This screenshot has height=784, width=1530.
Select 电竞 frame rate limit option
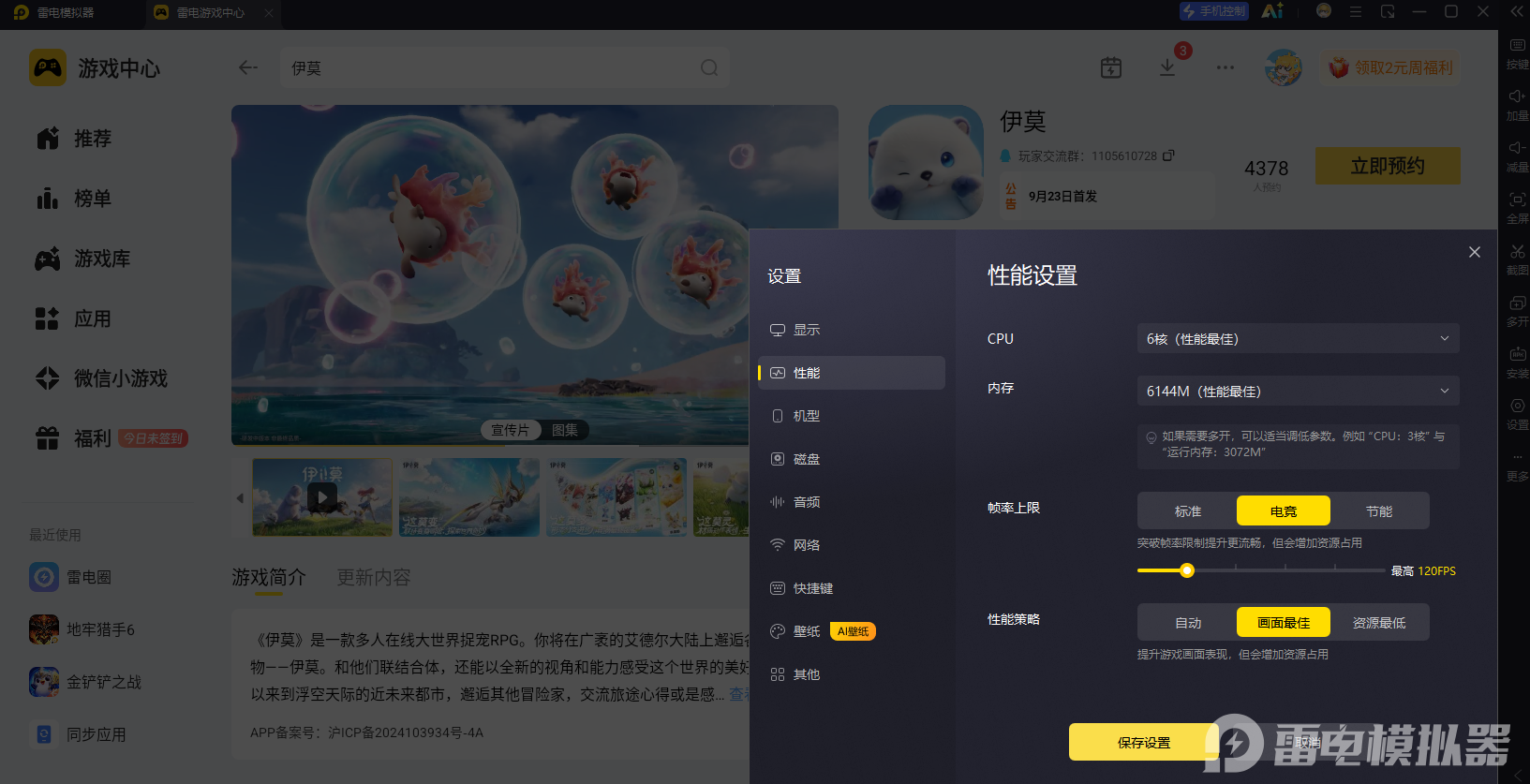tap(1284, 510)
